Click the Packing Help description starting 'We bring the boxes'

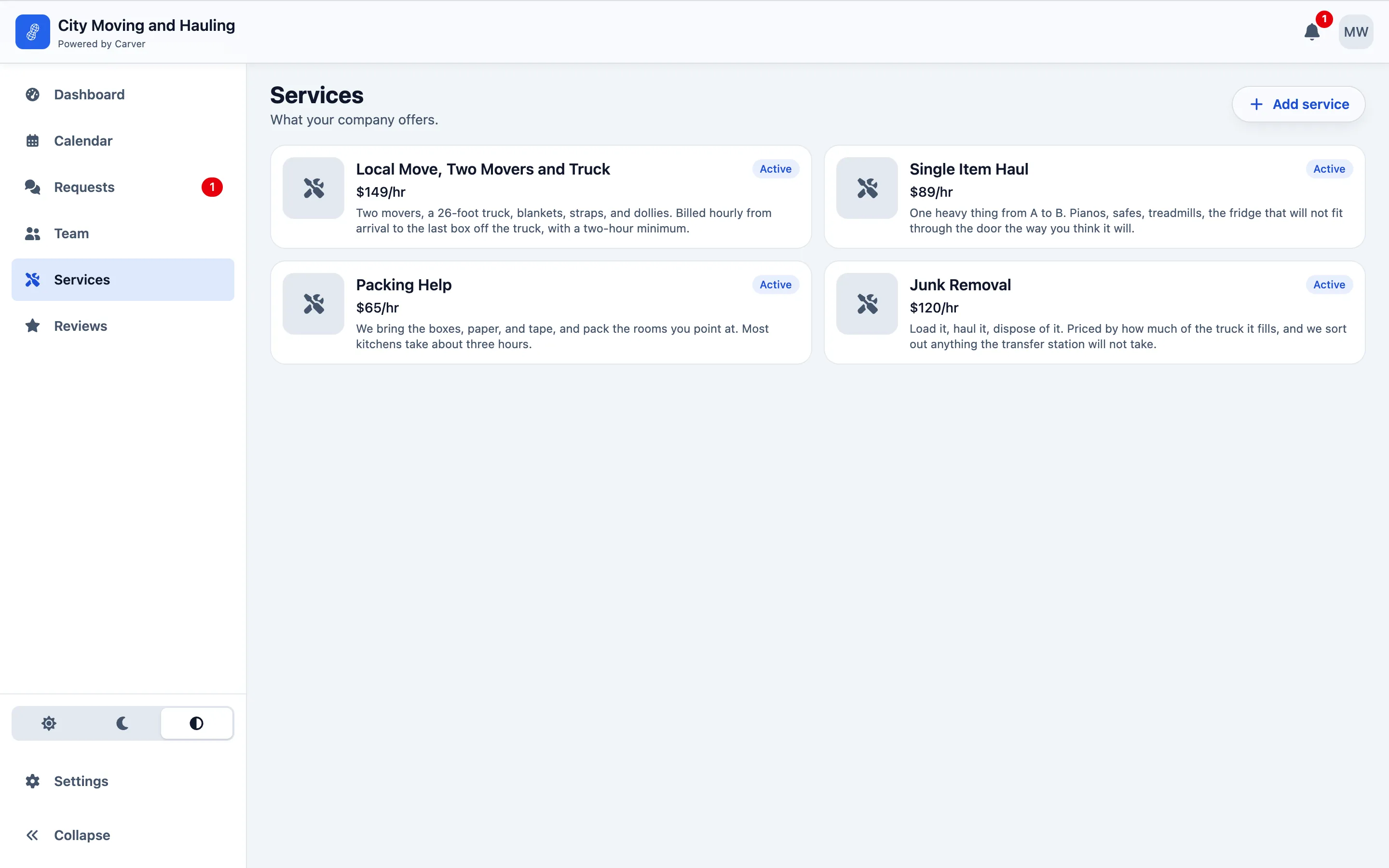pyautogui.click(x=562, y=337)
